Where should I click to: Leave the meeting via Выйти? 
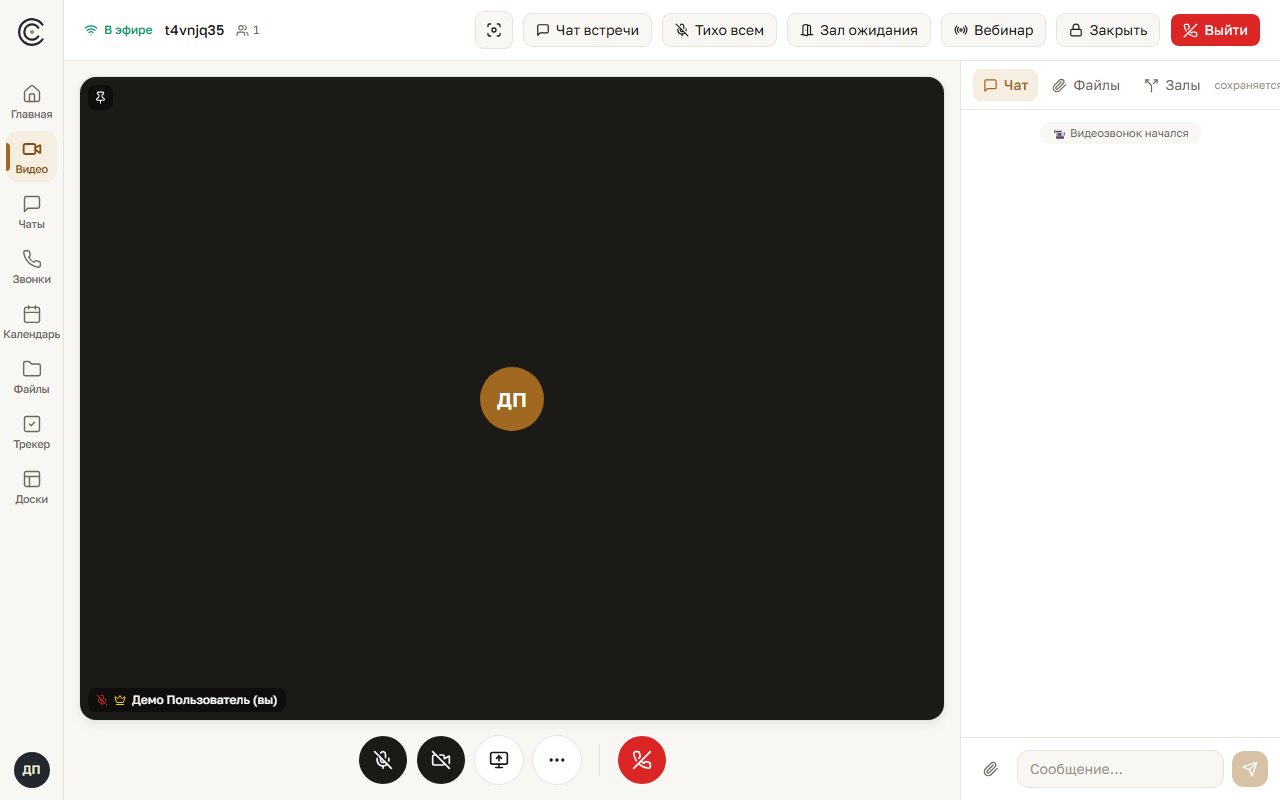pos(1215,30)
